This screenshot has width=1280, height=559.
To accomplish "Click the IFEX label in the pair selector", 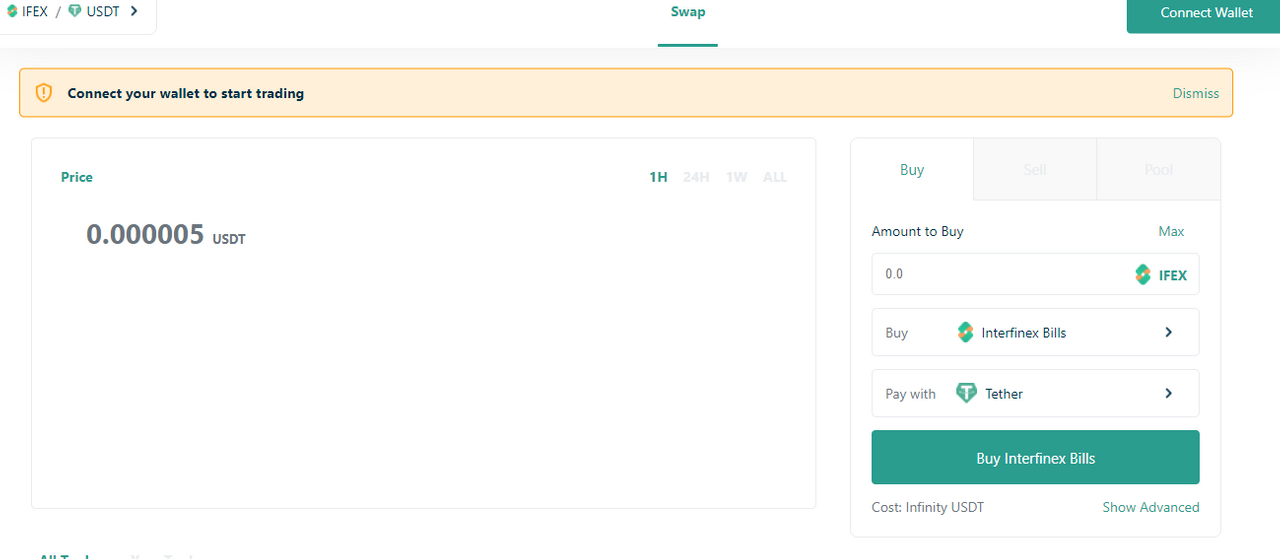I will click(x=35, y=12).
